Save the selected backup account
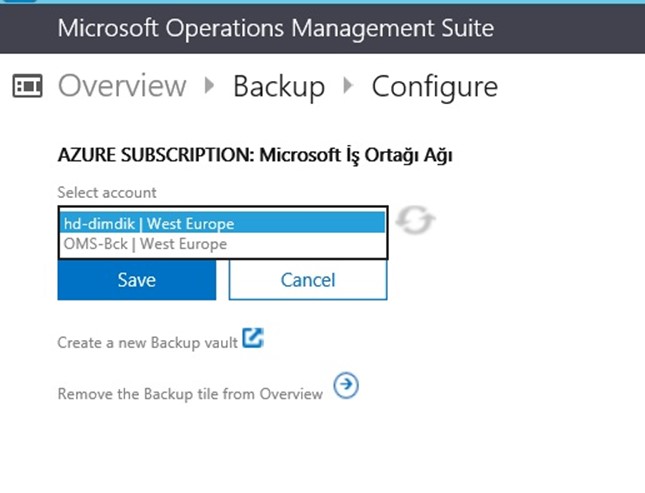Image resolution: width=645 pixels, height=493 pixels. (x=137, y=280)
